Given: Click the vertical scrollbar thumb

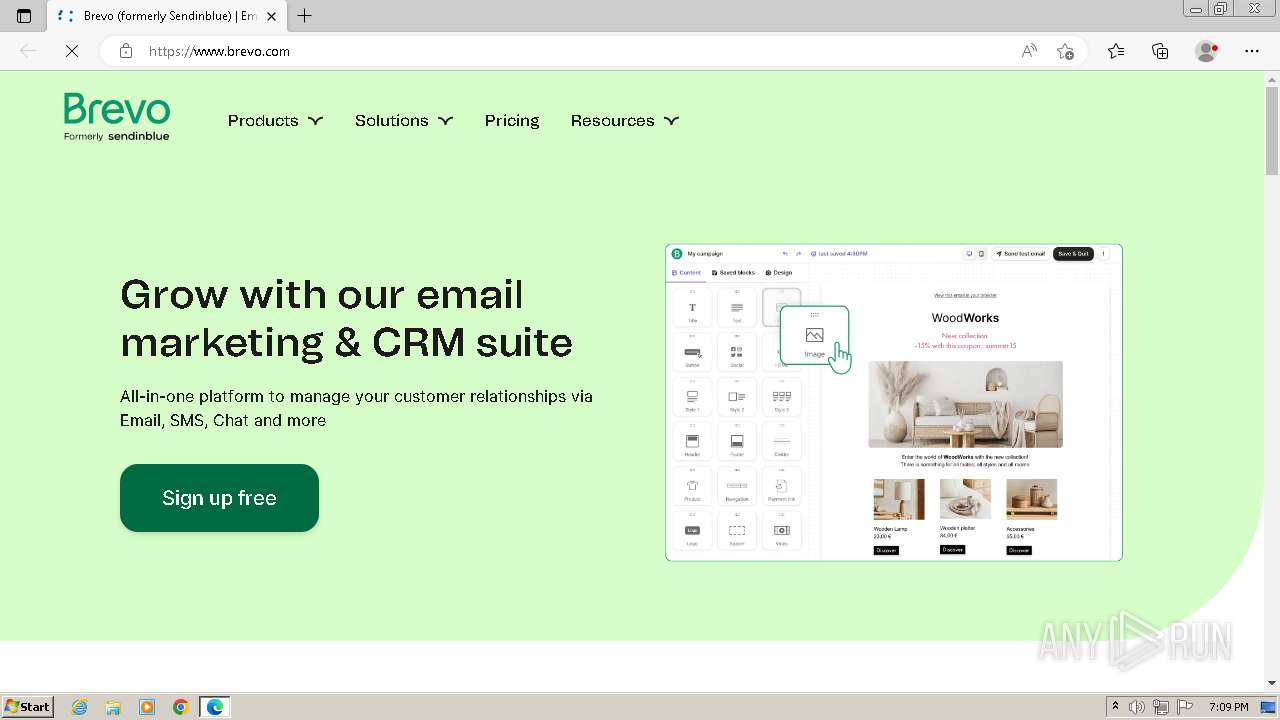Looking at the screenshot, I should [1272, 131].
